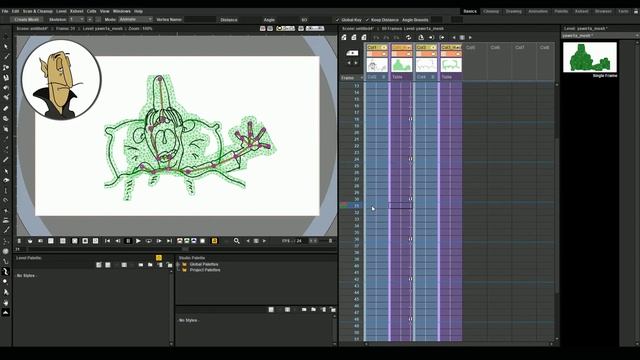
Task: Click the Col1 column thumbnail
Action: pyautogui.click(x=377, y=65)
